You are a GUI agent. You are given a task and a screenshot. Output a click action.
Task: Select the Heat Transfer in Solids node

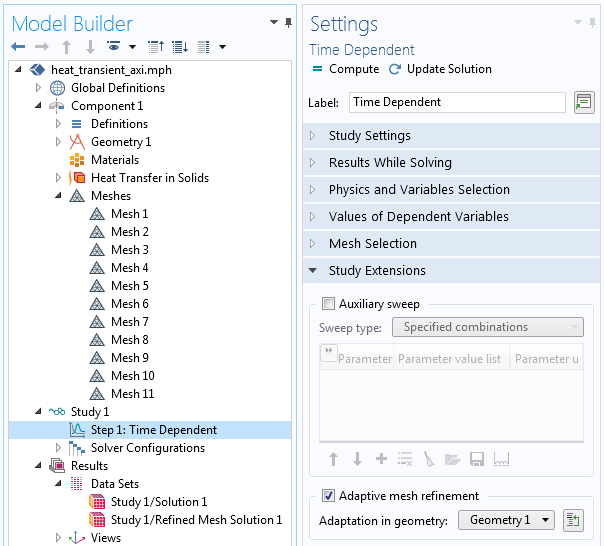[x=149, y=178]
